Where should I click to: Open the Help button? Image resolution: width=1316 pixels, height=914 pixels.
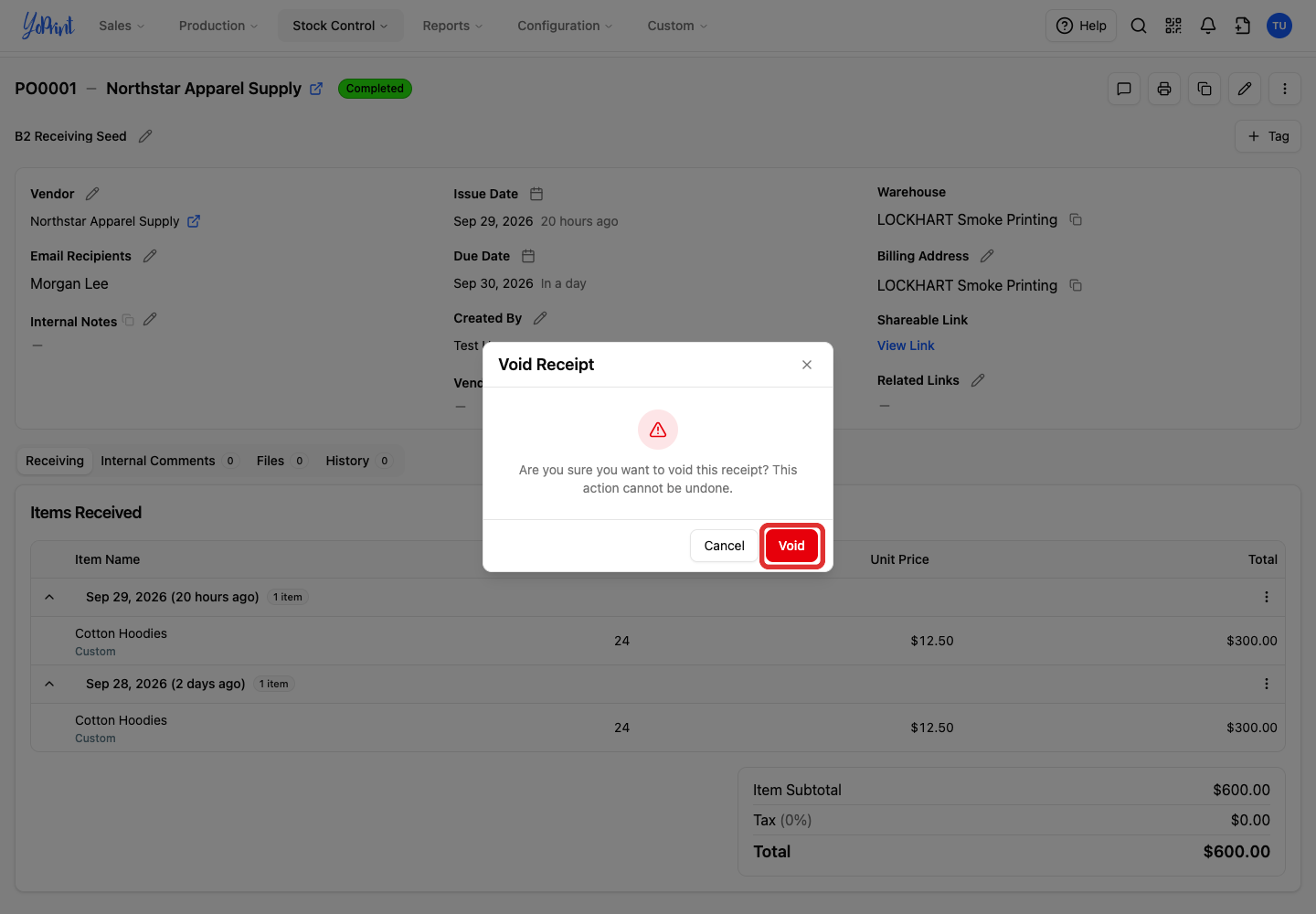pyautogui.click(x=1081, y=26)
